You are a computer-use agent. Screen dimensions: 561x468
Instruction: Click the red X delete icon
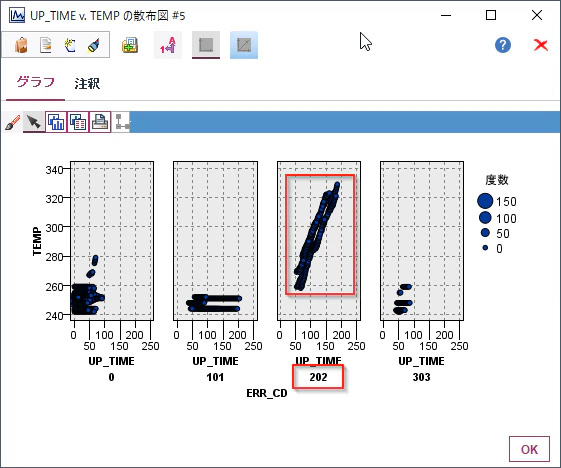click(x=541, y=45)
